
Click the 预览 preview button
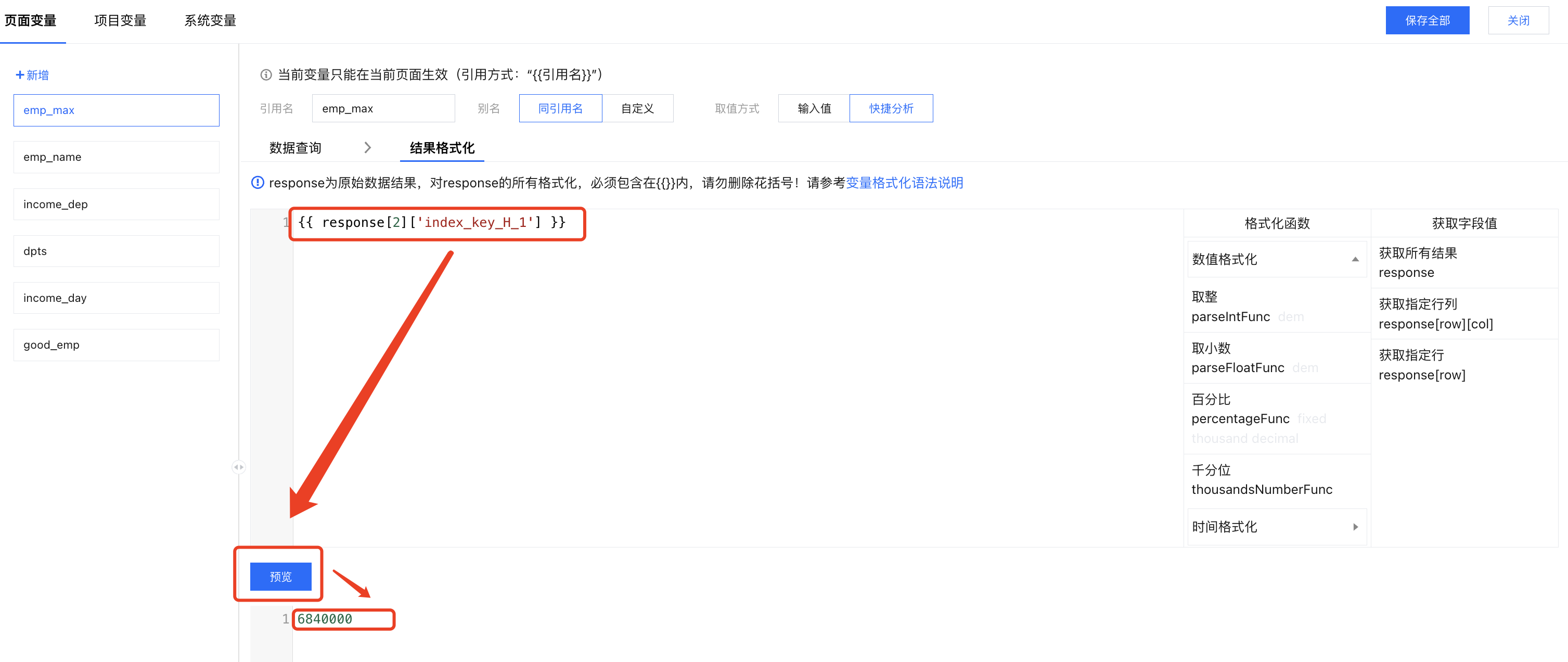coord(280,576)
